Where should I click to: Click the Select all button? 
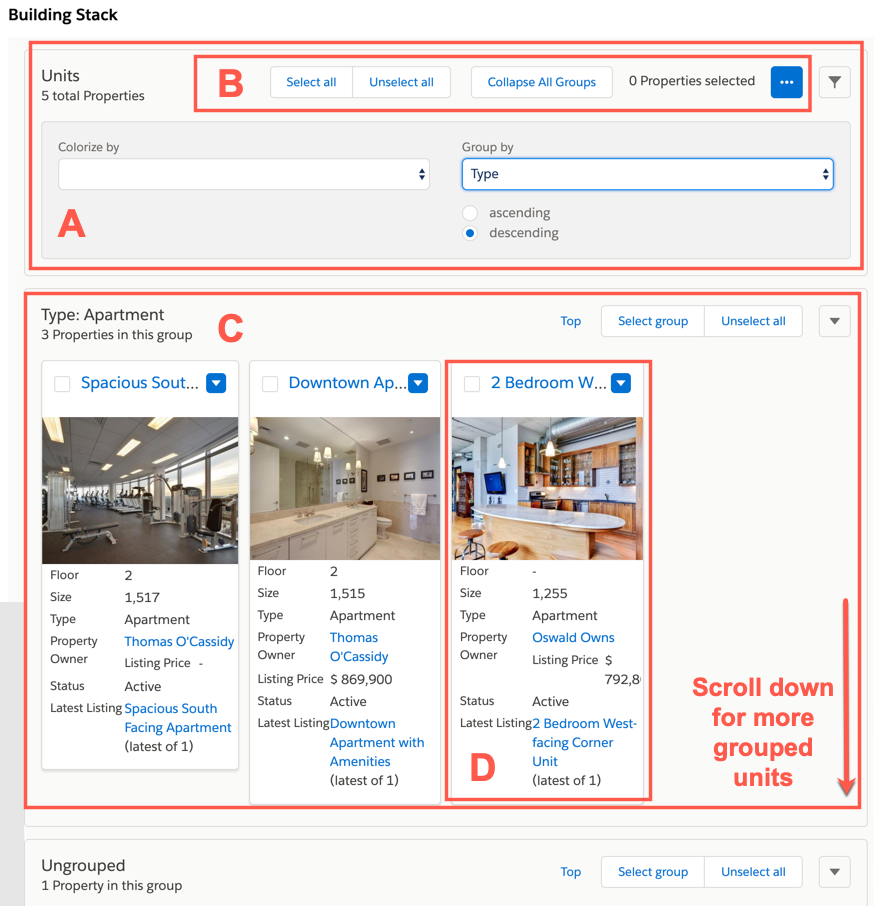coord(311,82)
